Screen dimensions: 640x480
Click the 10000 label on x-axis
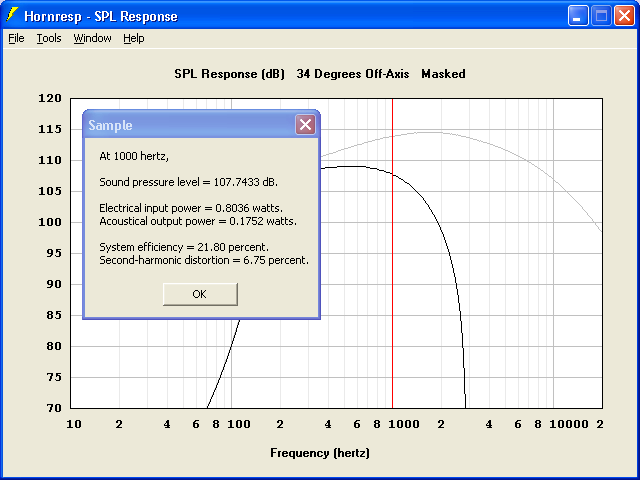click(x=569, y=424)
